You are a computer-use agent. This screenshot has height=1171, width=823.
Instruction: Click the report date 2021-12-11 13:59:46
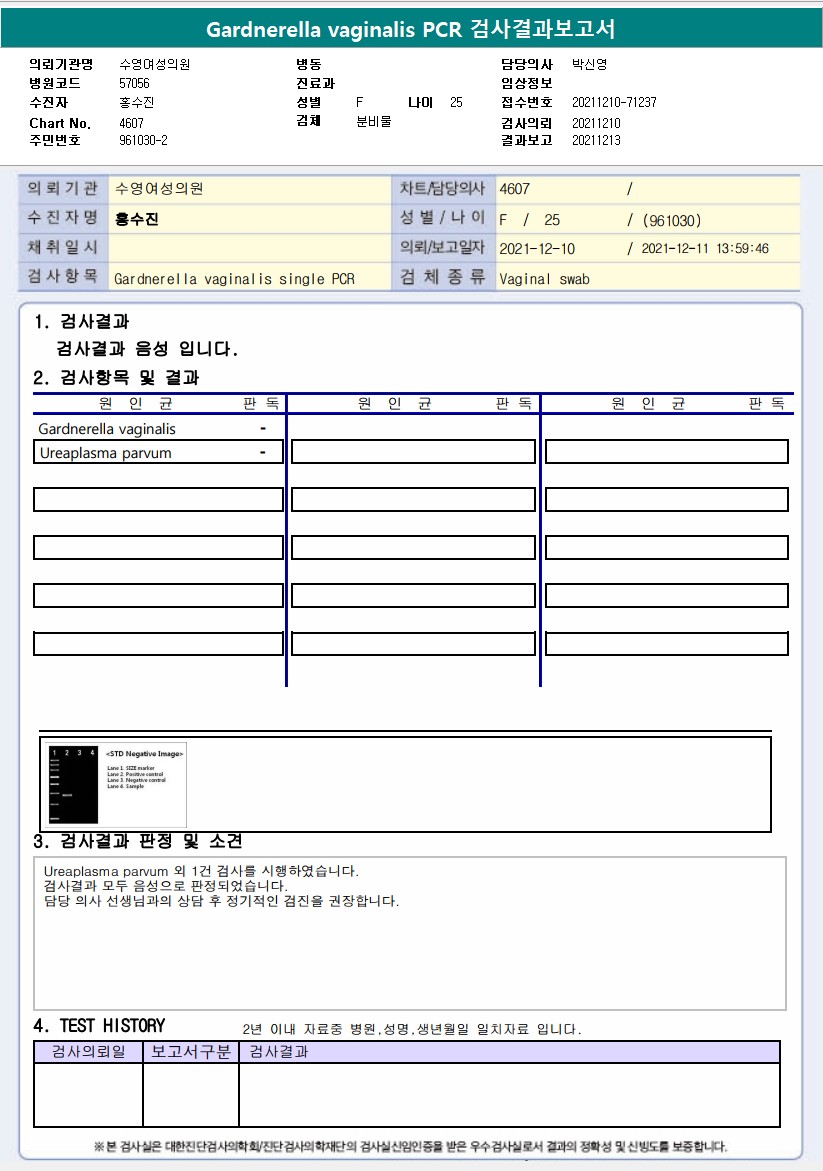point(704,249)
